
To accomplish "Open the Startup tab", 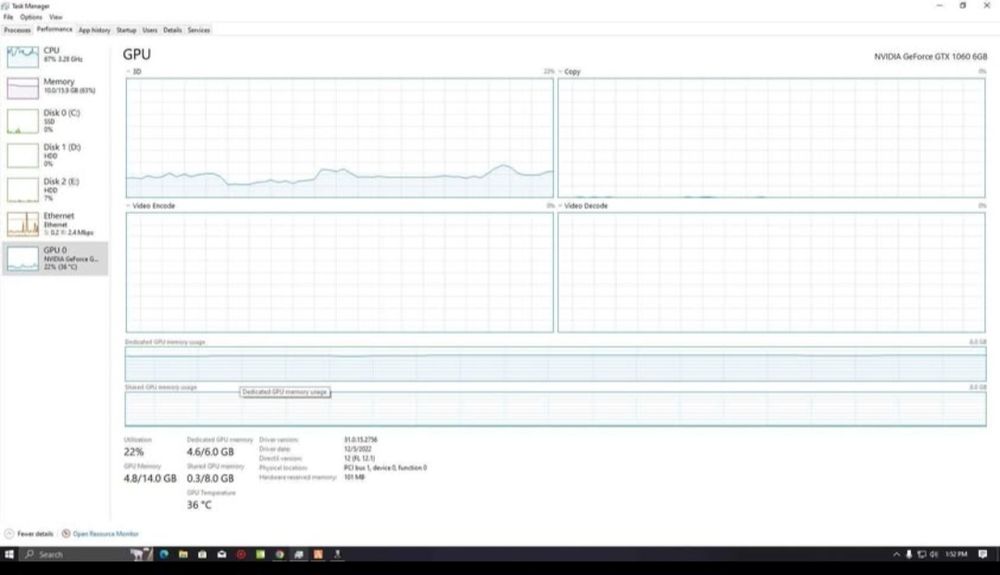I will 126,30.
